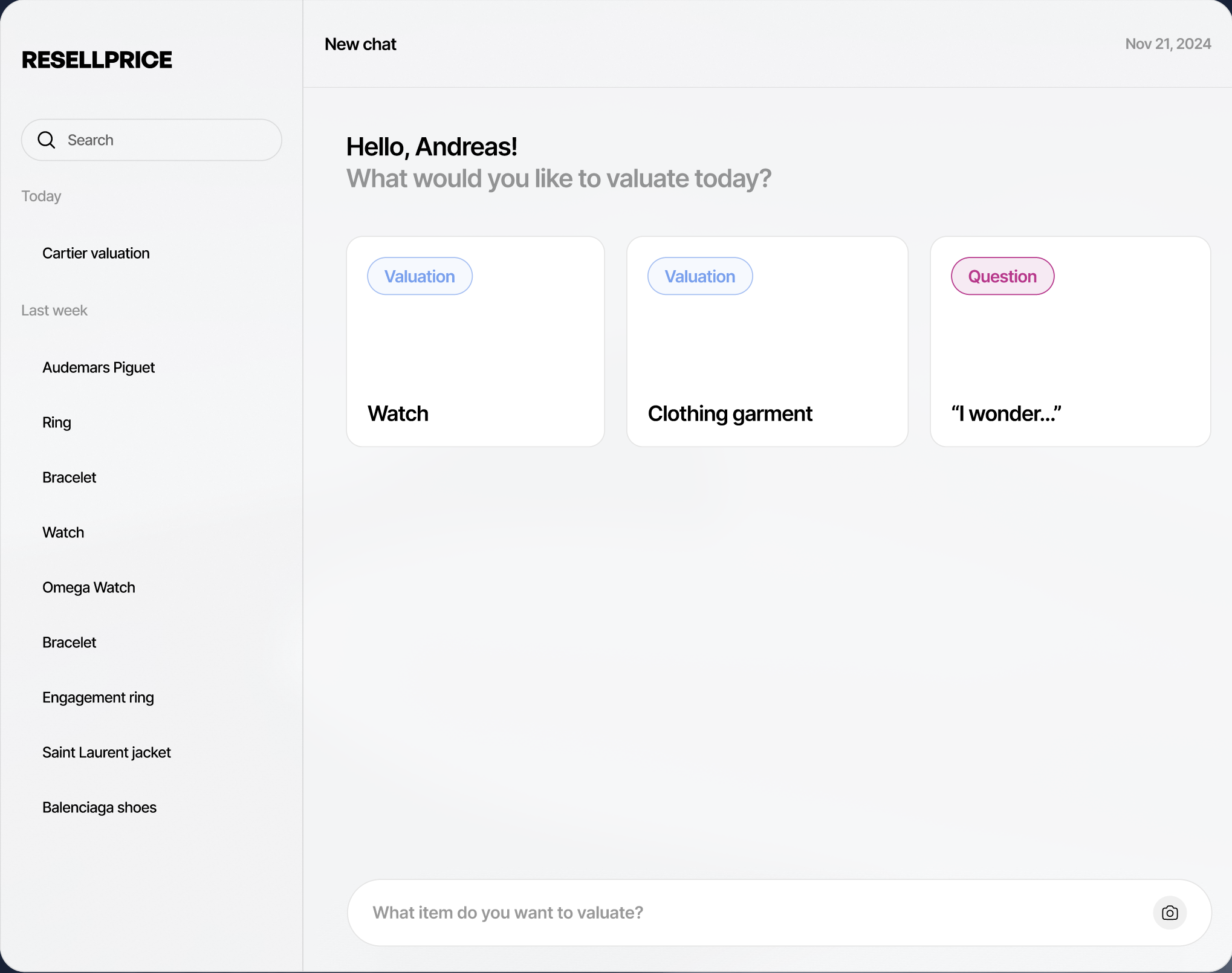The image size is (1232, 973).
Task: Click the New chat title
Action: (360, 44)
